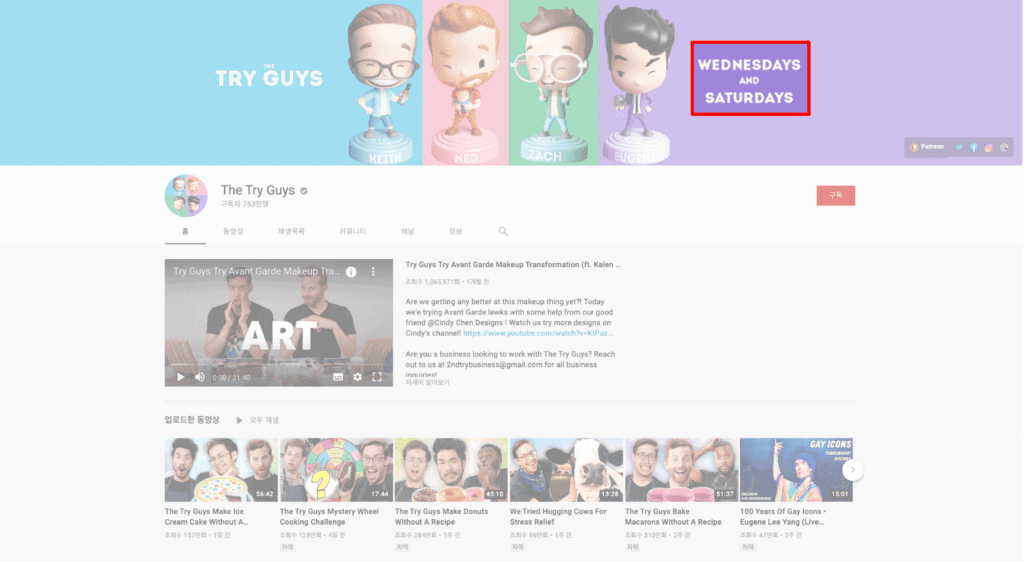The width and height of the screenshot is (1024, 562).
Task: Click the 구독자 763만명 subscriber count
Action: click(244, 204)
